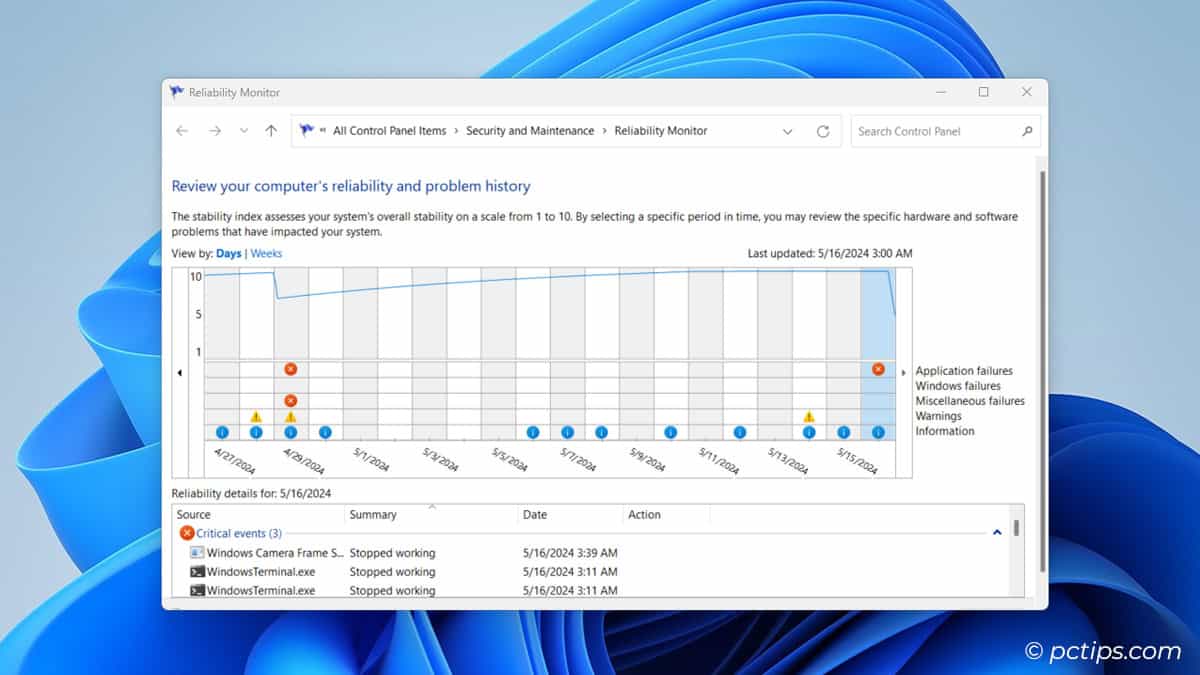Viewport: 1200px width, 675px height.
Task: Select the red failure icon on 5/15 column
Action: 878,369
